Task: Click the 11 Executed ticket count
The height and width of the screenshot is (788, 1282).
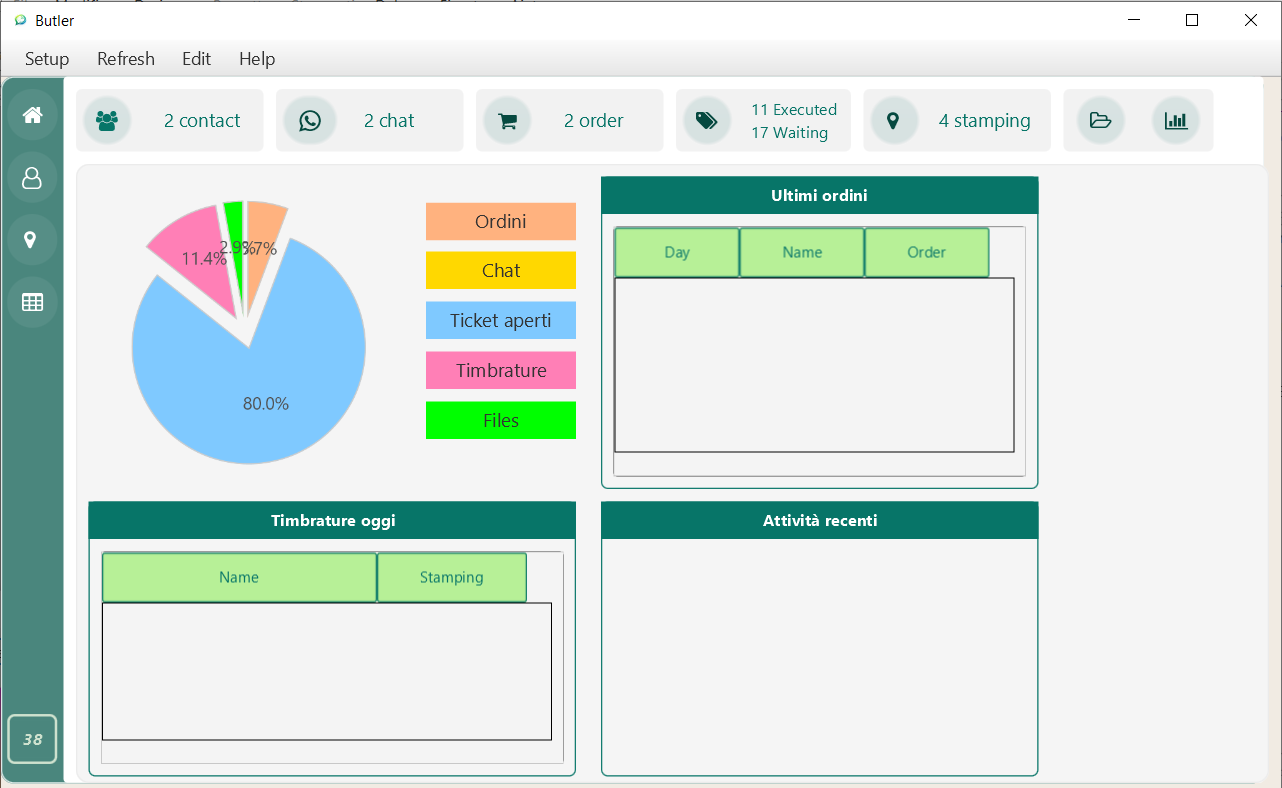Action: [794, 110]
